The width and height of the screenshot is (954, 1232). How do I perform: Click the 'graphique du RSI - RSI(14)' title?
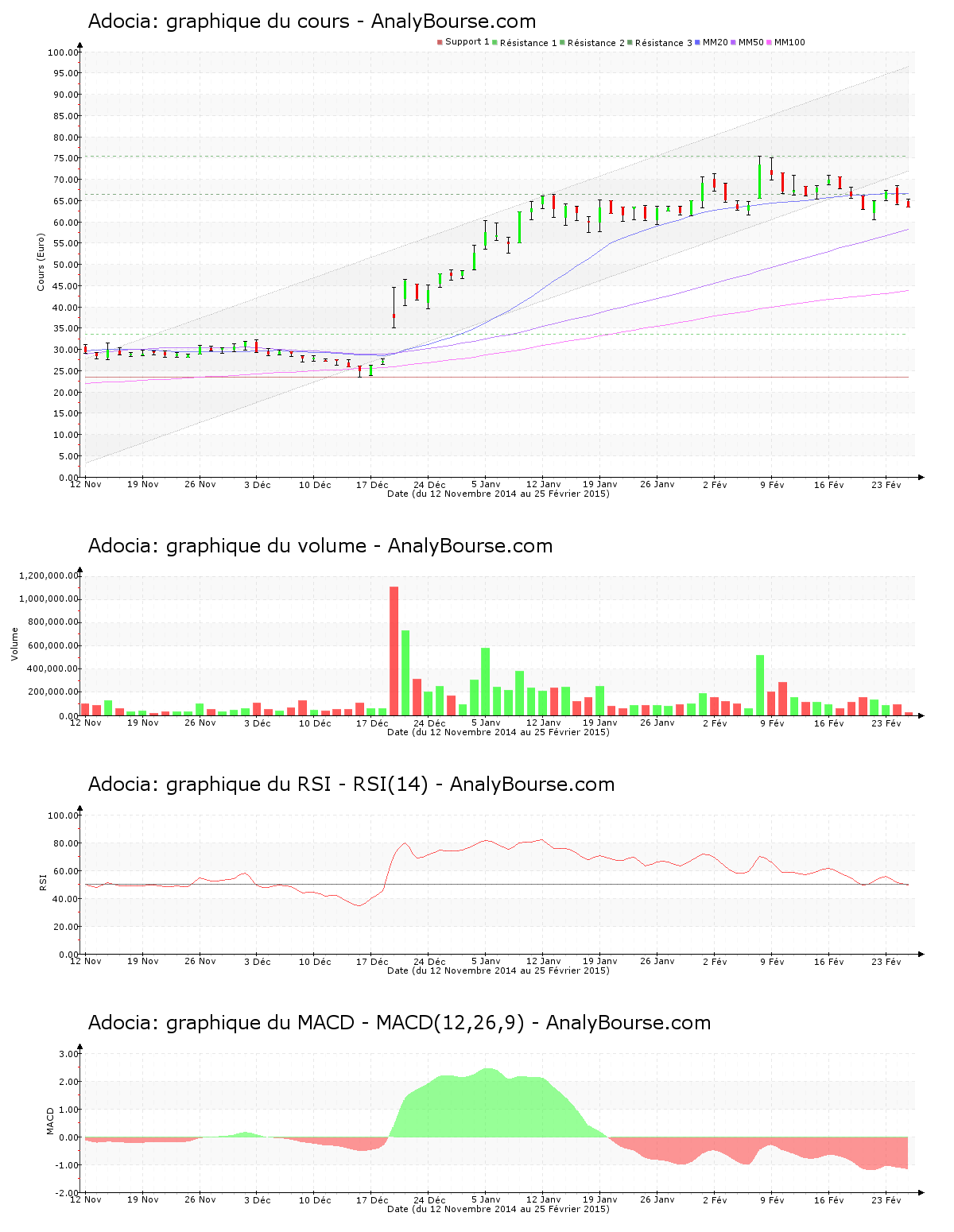[297, 785]
